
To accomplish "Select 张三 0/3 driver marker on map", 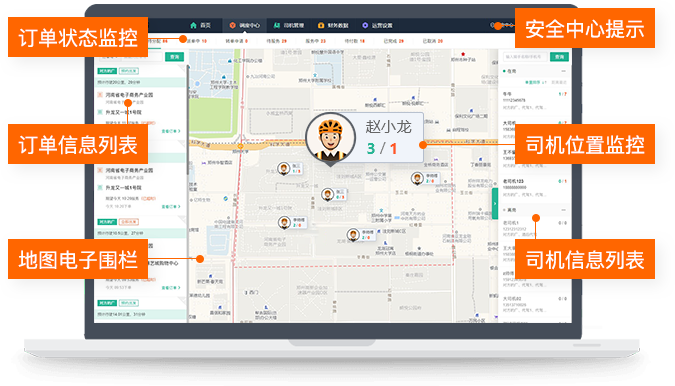I will click(334, 194).
